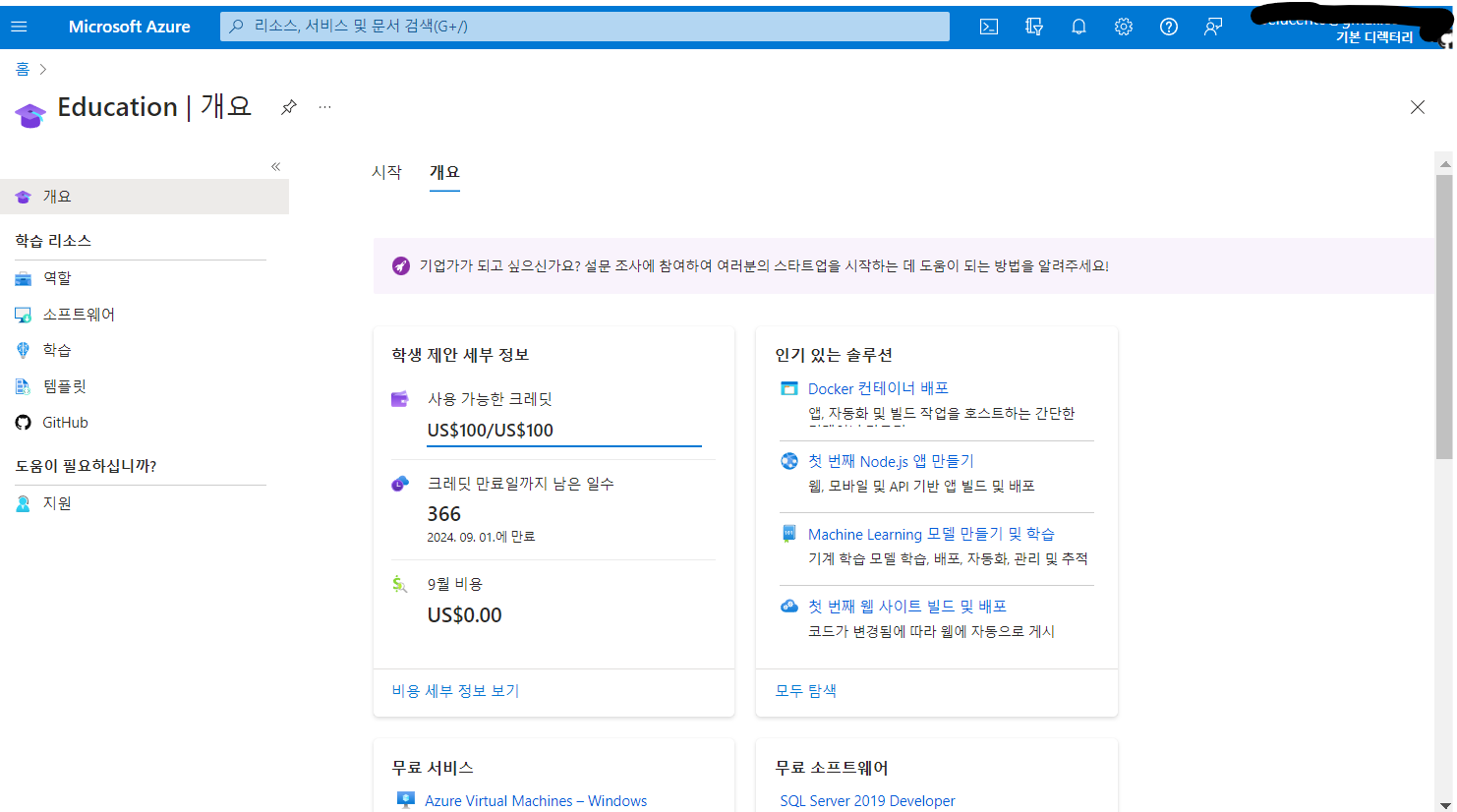Click the rocket icon in banner

tap(401, 265)
